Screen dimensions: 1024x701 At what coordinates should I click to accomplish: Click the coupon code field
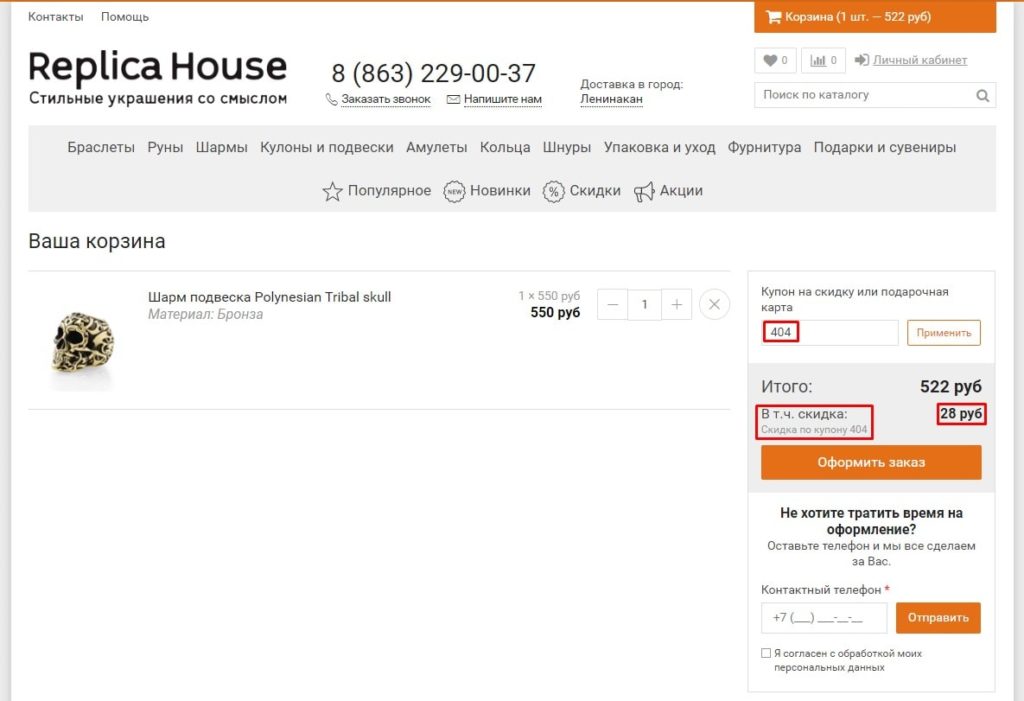click(x=829, y=333)
